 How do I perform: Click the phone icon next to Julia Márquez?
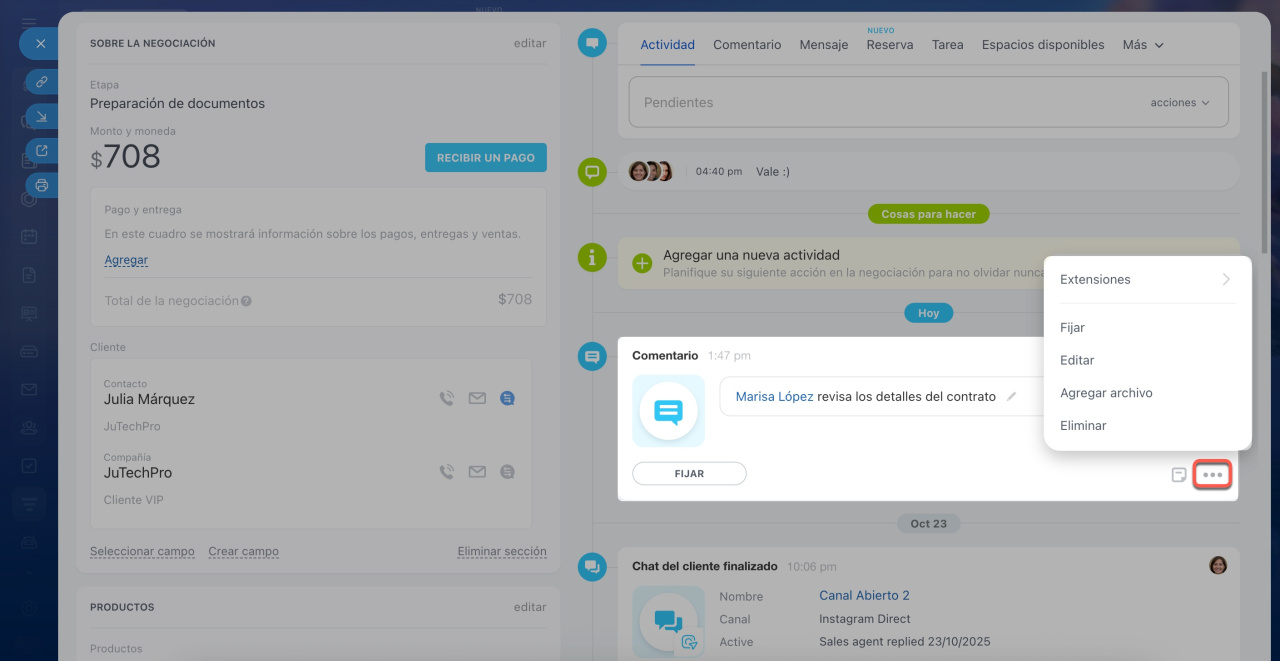point(447,399)
